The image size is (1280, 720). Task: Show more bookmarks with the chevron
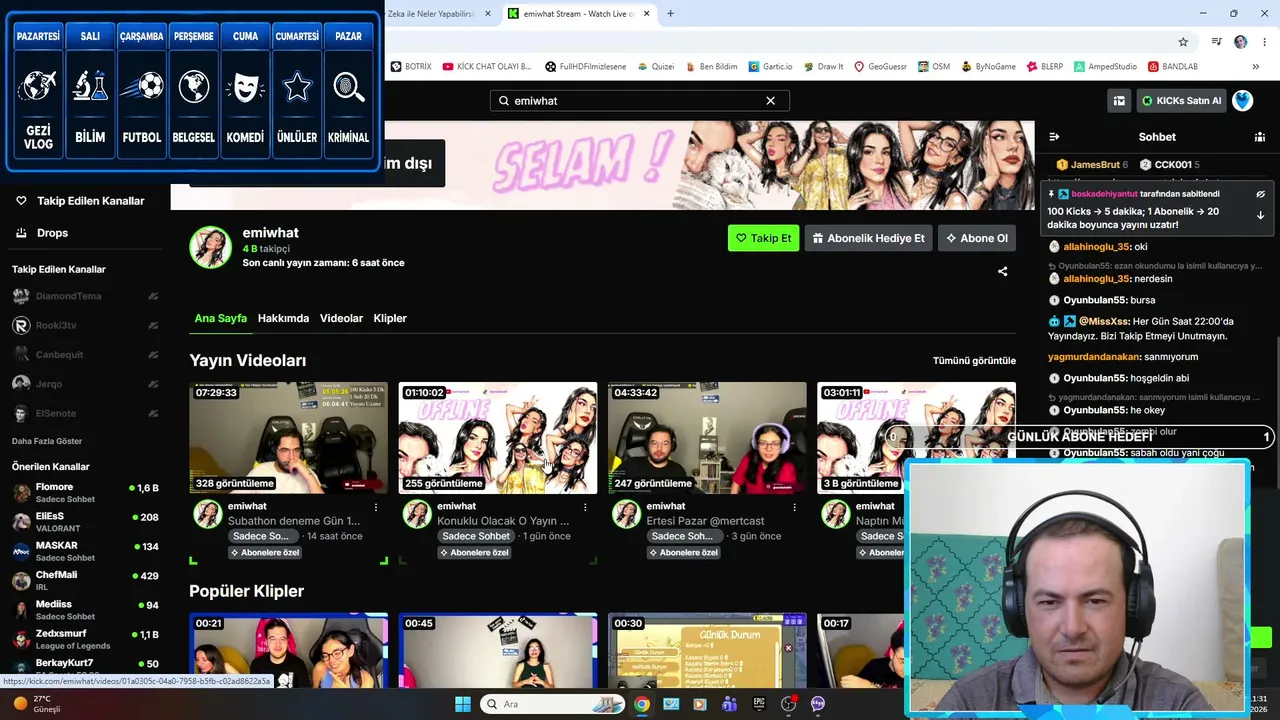[1256, 67]
